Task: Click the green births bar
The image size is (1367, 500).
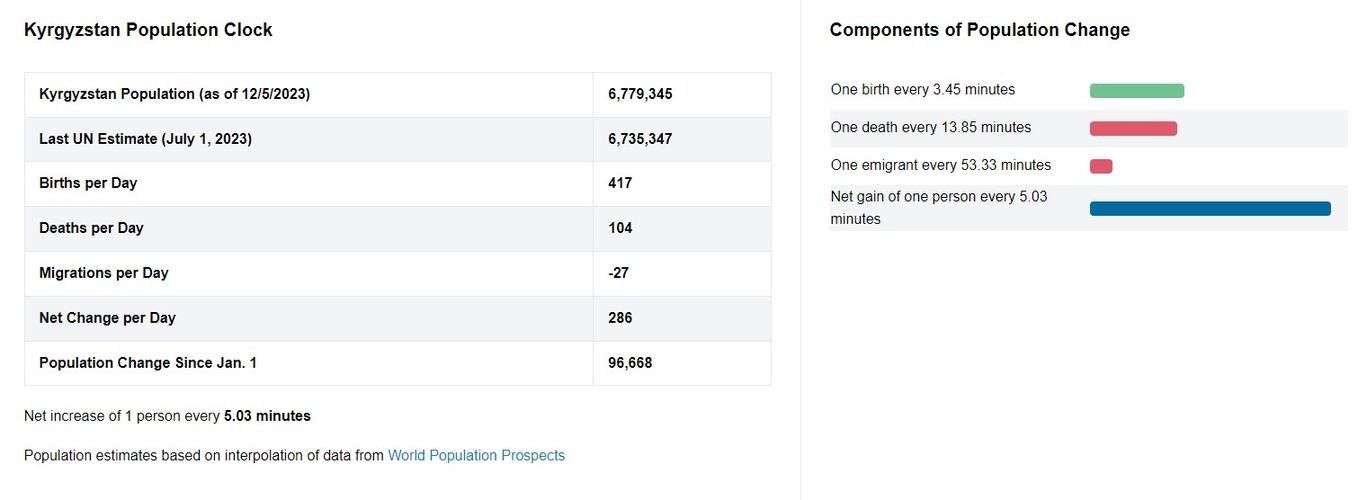Action: click(1136, 91)
